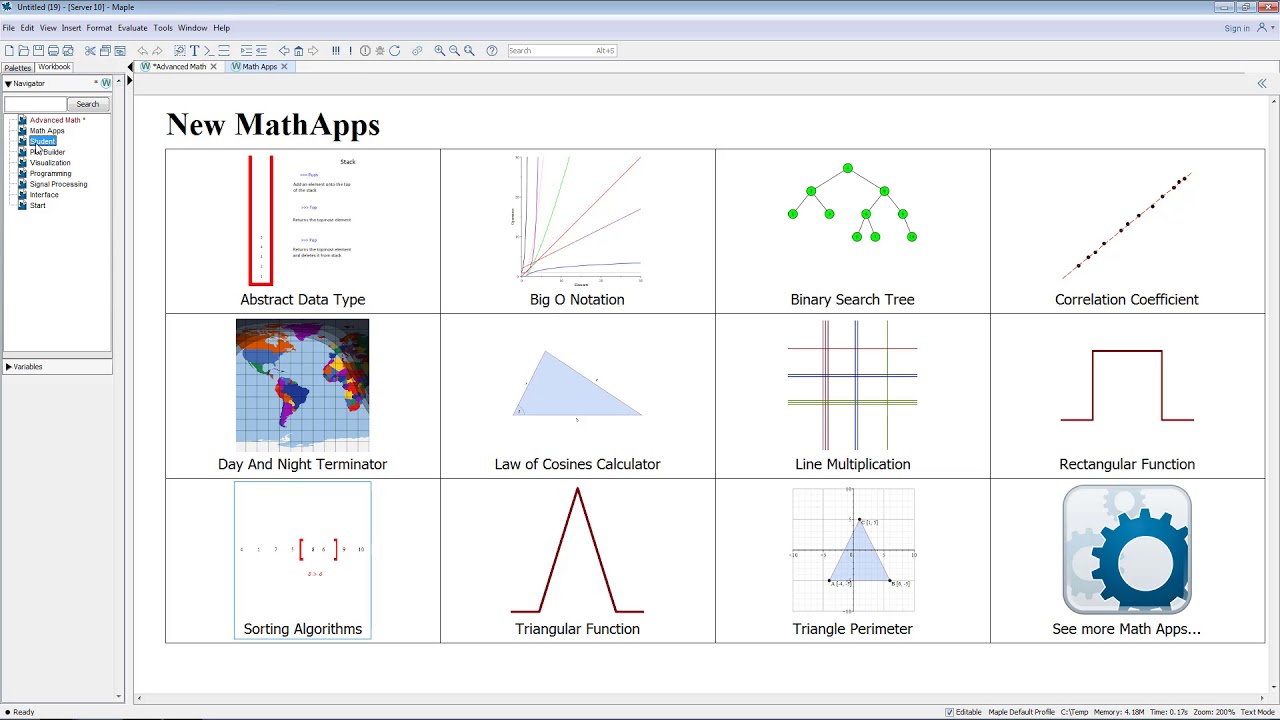Open the Abstract Data Type math app
Screen dimensions: 1280x720
(303, 231)
